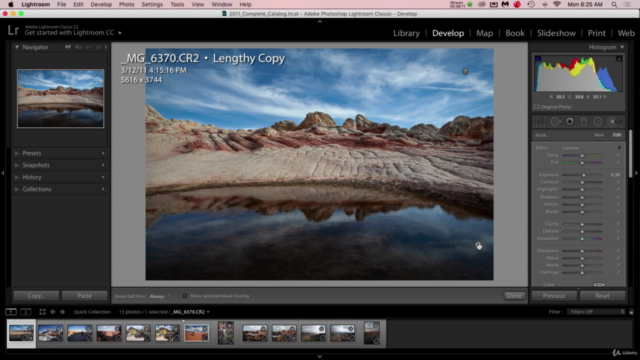Clear history with the X icon
The width and height of the screenshot is (640, 360).
coord(103,177)
